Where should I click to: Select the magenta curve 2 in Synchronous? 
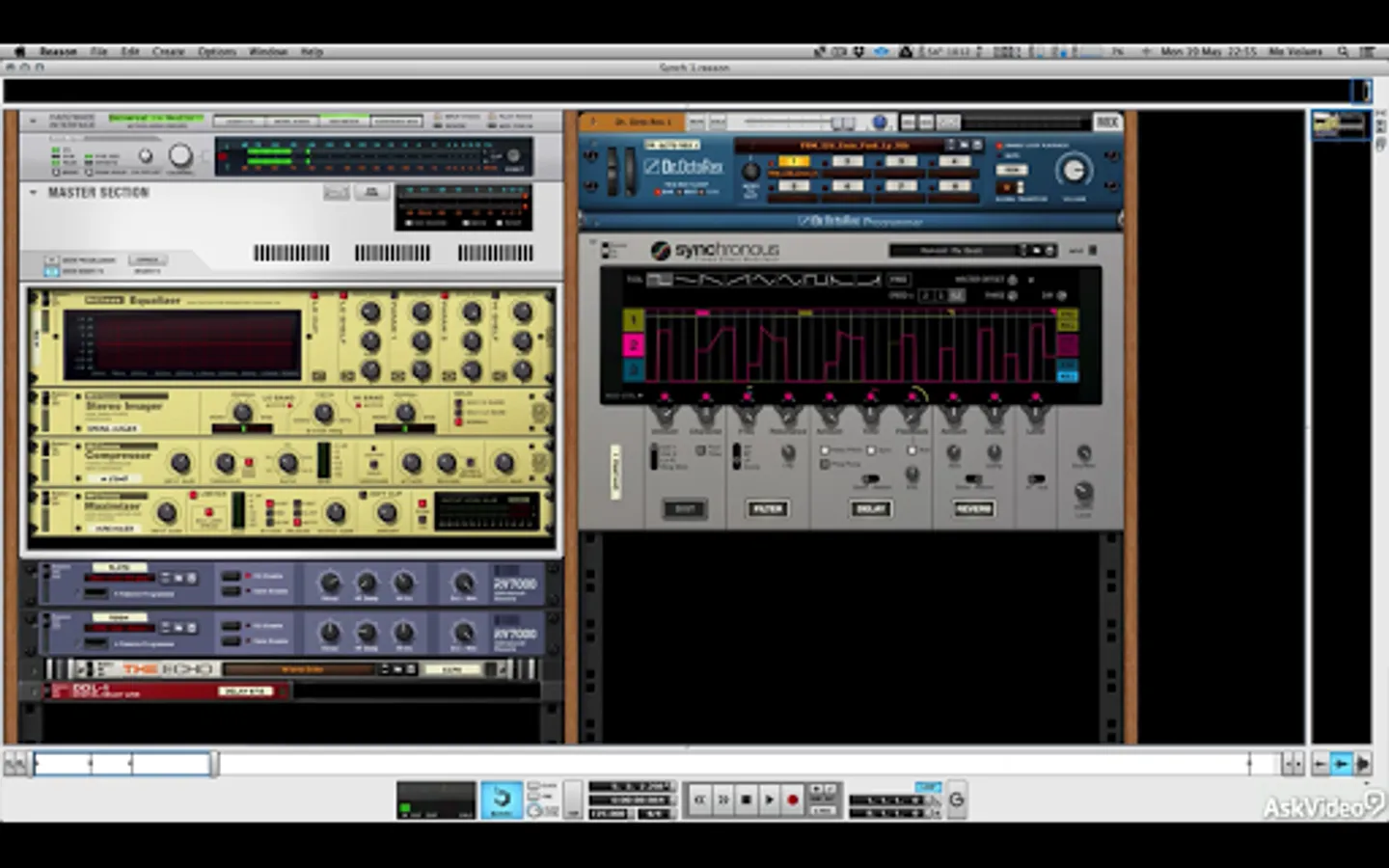[x=633, y=345]
